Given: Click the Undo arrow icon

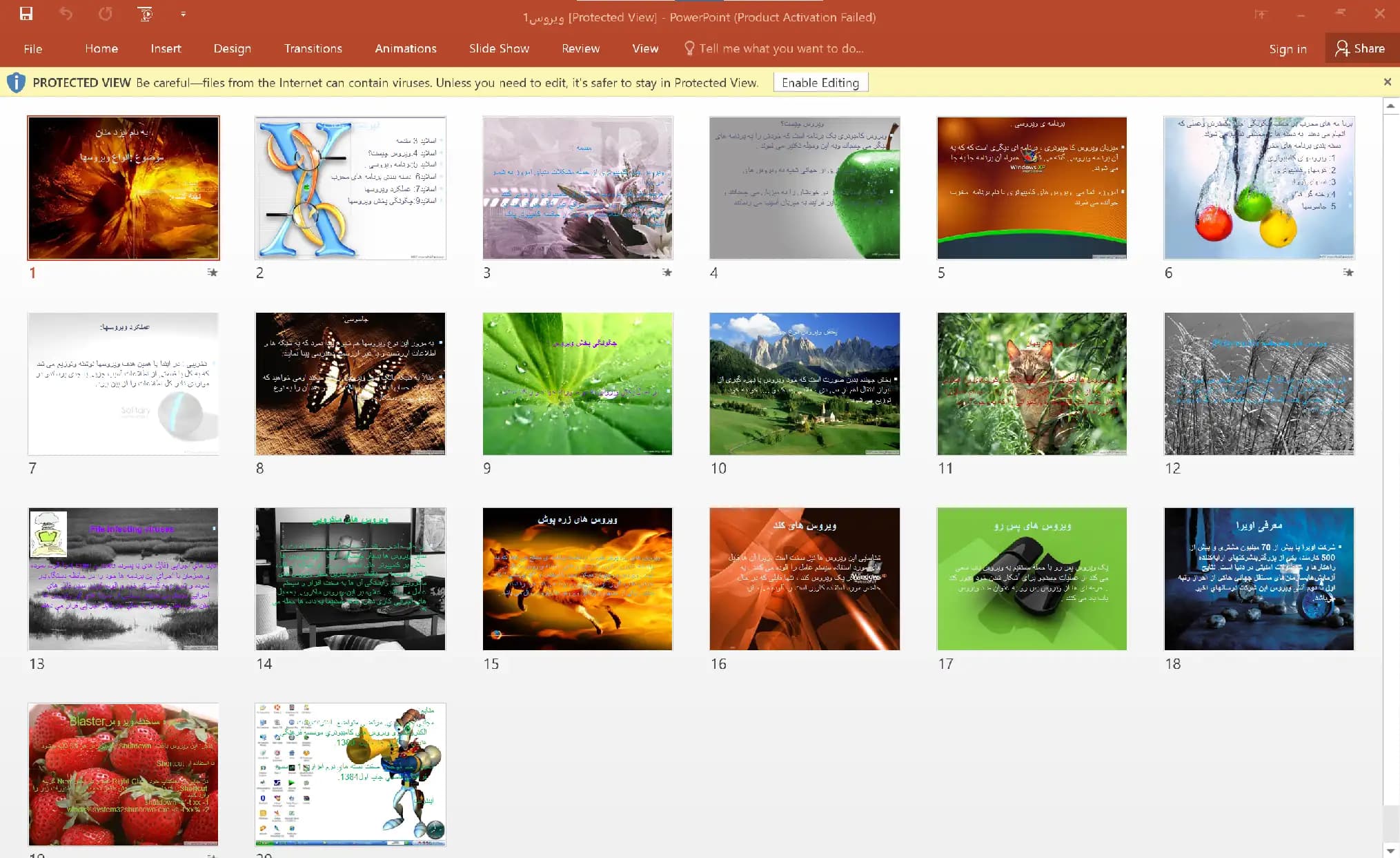Looking at the screenshot, I should 66,14.
